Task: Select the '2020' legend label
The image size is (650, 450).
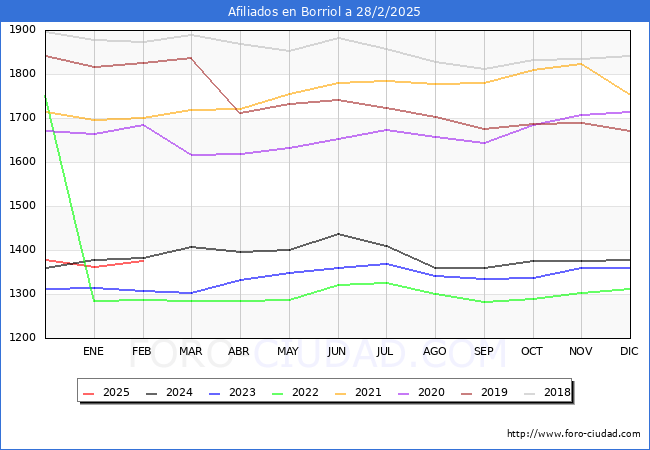Action: 431,392
